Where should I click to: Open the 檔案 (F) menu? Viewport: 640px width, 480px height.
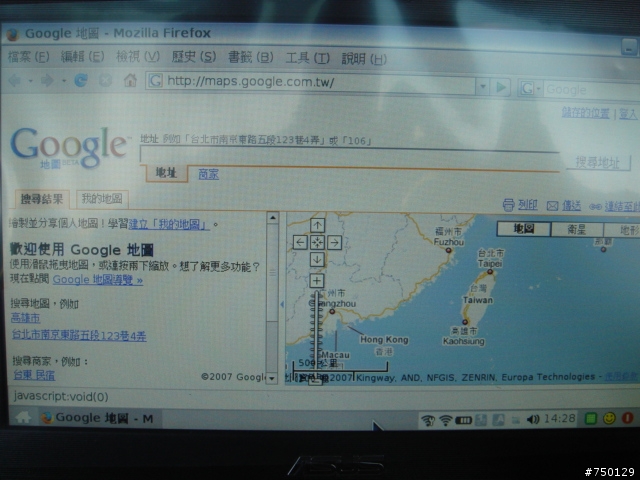[x=29, y=56]
